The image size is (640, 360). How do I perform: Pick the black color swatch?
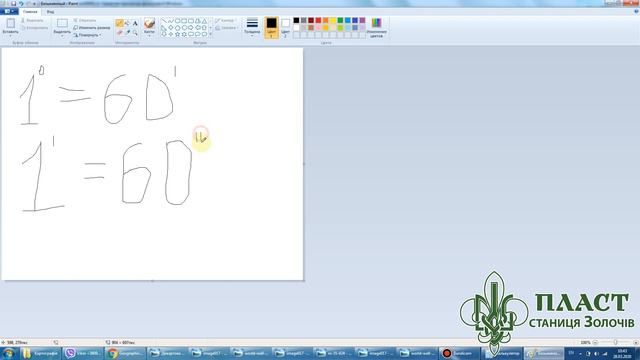coord(296,20)
